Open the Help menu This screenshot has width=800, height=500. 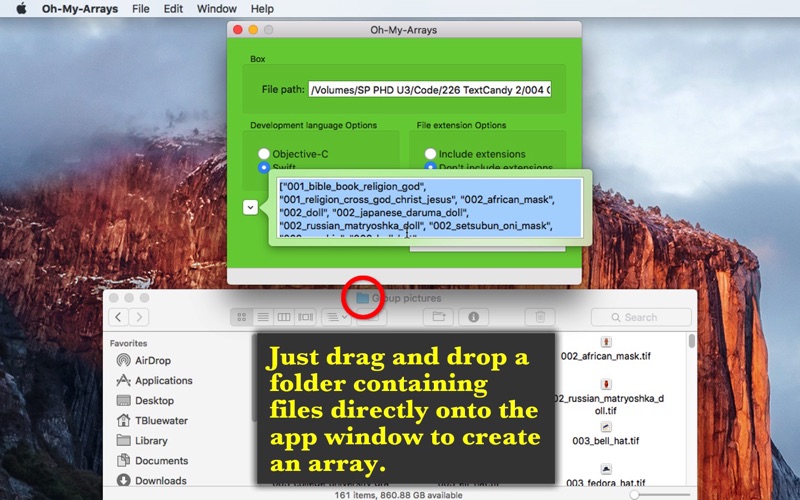[x=262, y=9]
